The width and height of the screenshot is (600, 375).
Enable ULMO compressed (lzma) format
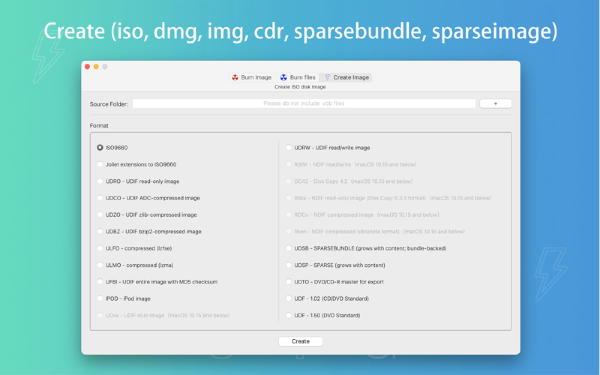pyautogui.click(x=135, y=265)
